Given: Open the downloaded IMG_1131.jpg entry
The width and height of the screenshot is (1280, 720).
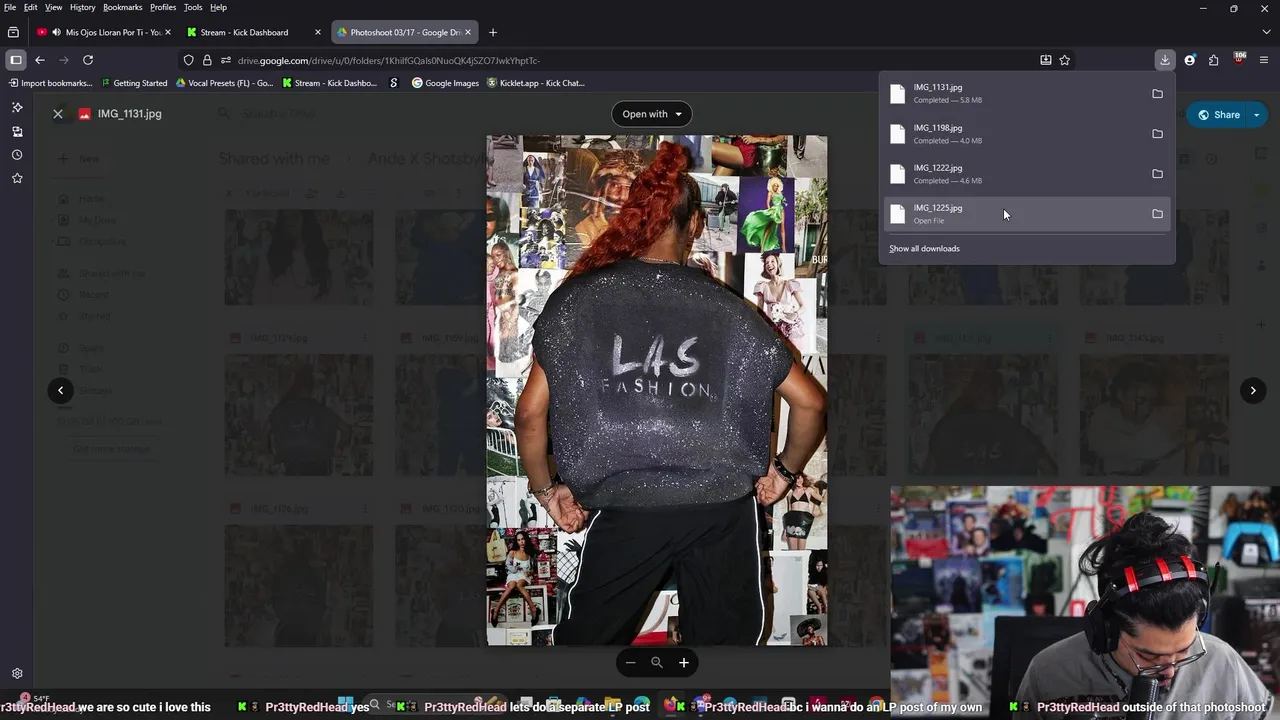Looking at the screenshot, I should point(1013,93).
